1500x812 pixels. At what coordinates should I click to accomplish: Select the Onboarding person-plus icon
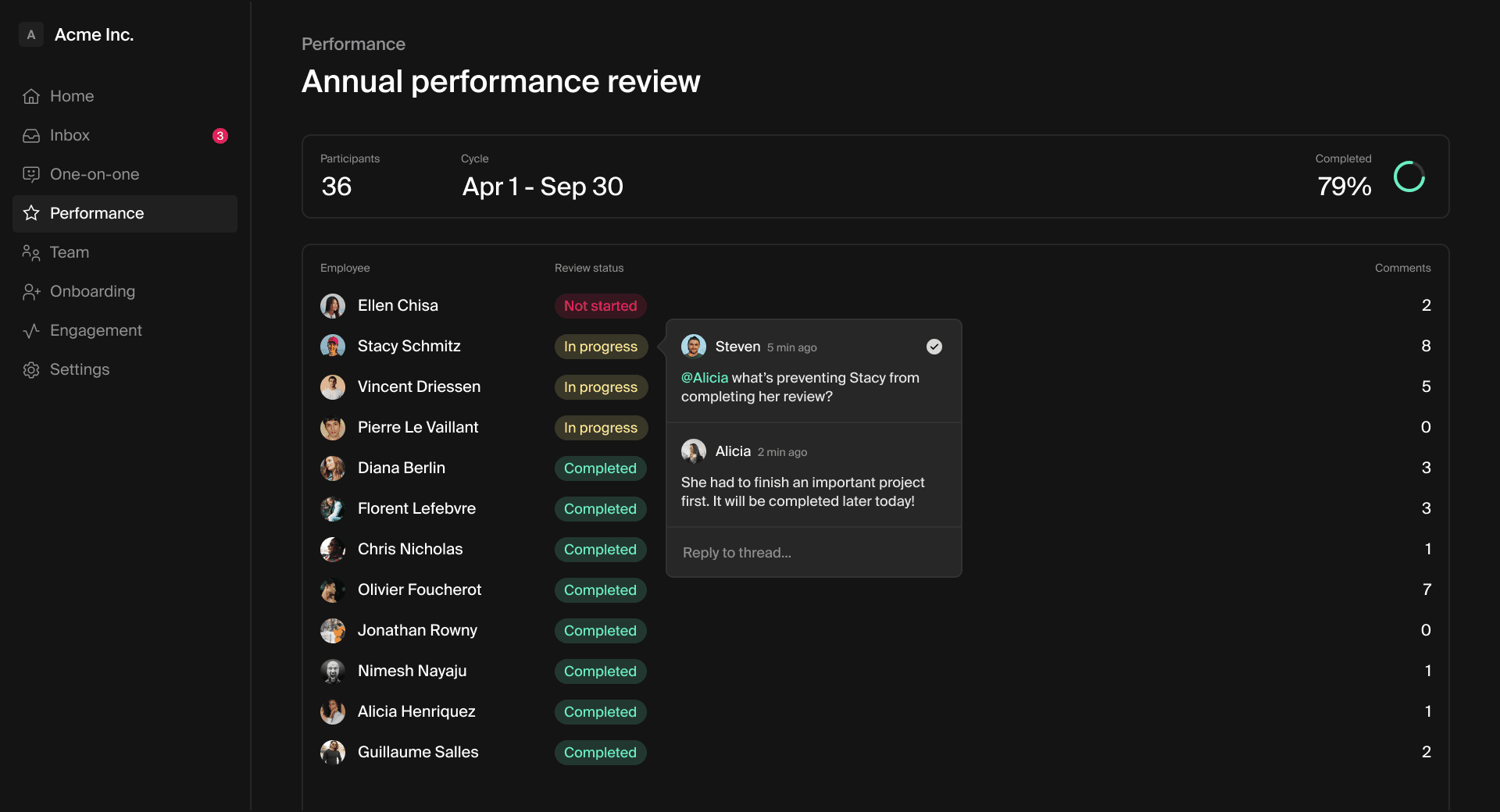[31, 291]
